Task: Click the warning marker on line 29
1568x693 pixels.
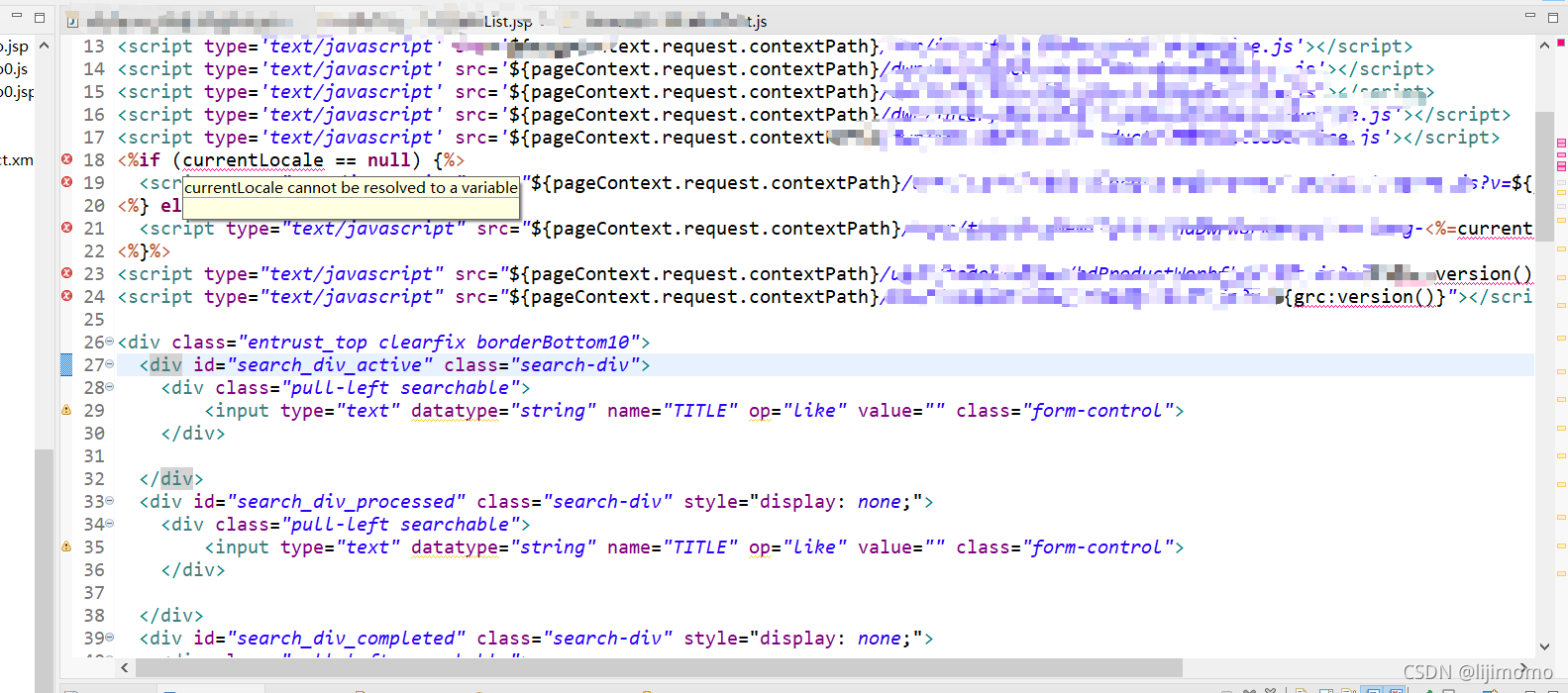Action: [x=66, y=410]
